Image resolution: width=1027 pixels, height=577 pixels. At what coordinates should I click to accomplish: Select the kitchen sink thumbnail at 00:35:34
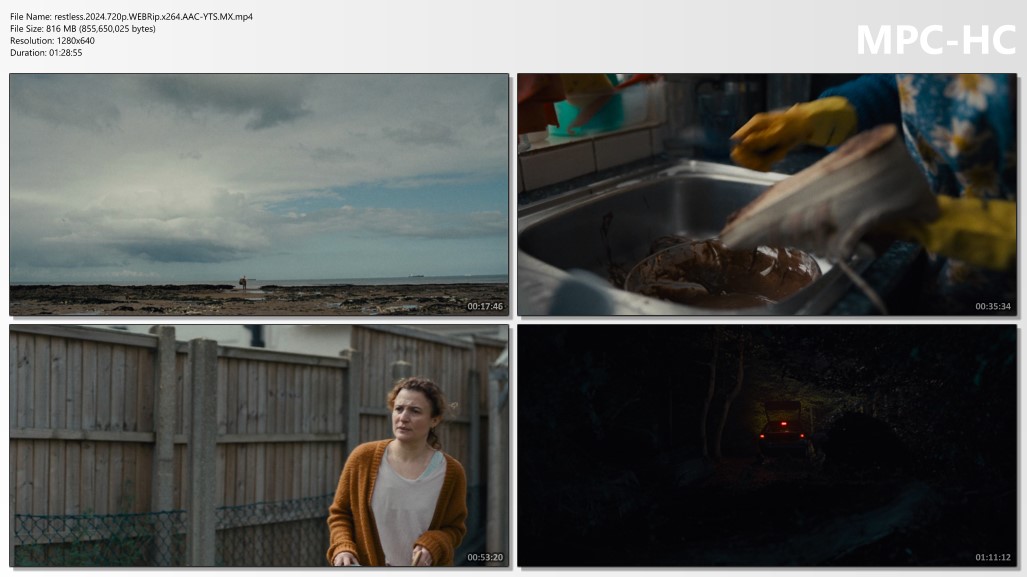point(767,195)
